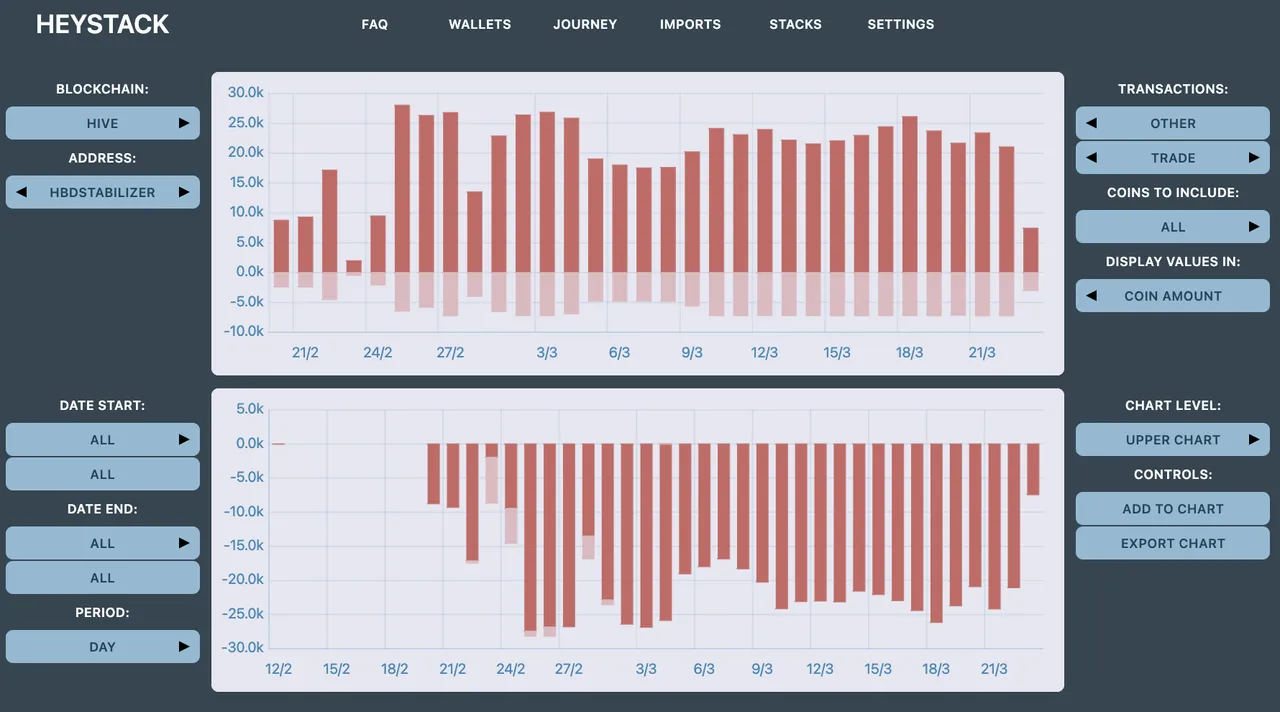1280x712 pixels.
Task: Click previous arrow on COIN AMOUNT selector
Action: pos(1092,295)
